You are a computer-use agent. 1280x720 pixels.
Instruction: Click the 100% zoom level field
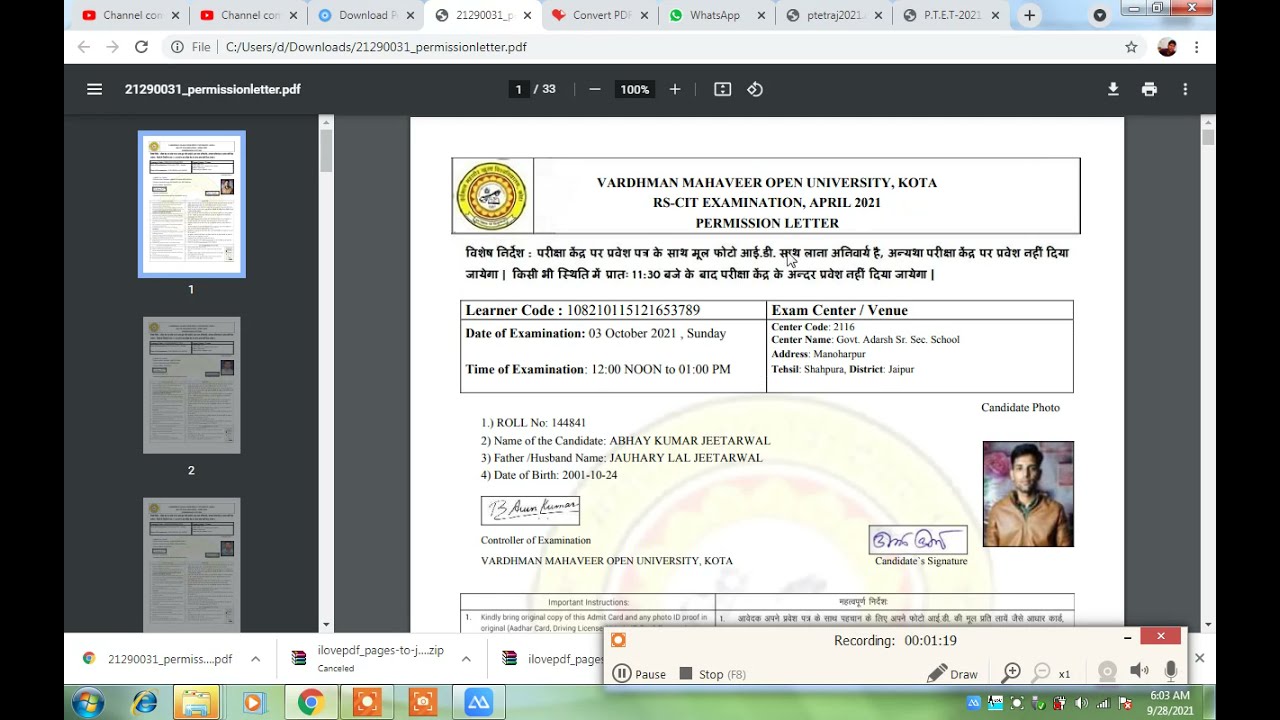634,89
